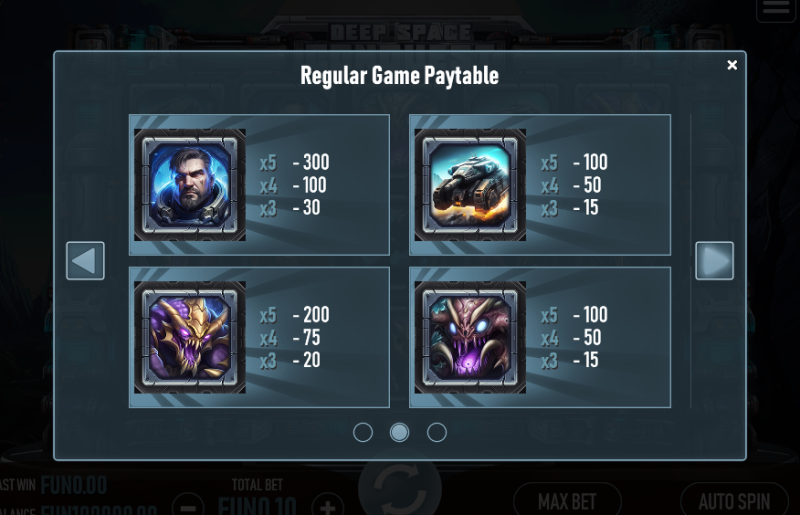Click the marine x5 payout value 300

point(316,162)
